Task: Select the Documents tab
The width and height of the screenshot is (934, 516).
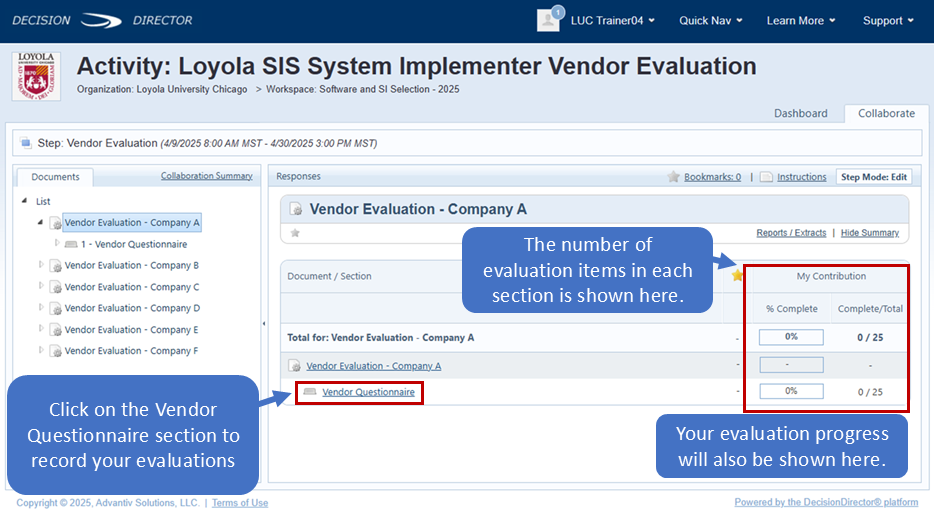Action: pyautogui.click(x=55, y=177)
